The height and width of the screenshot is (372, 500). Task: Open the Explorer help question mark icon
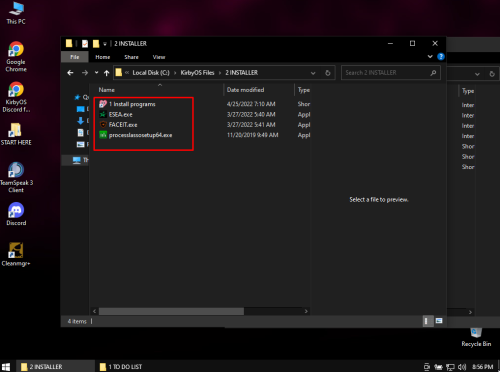point(441,57)
